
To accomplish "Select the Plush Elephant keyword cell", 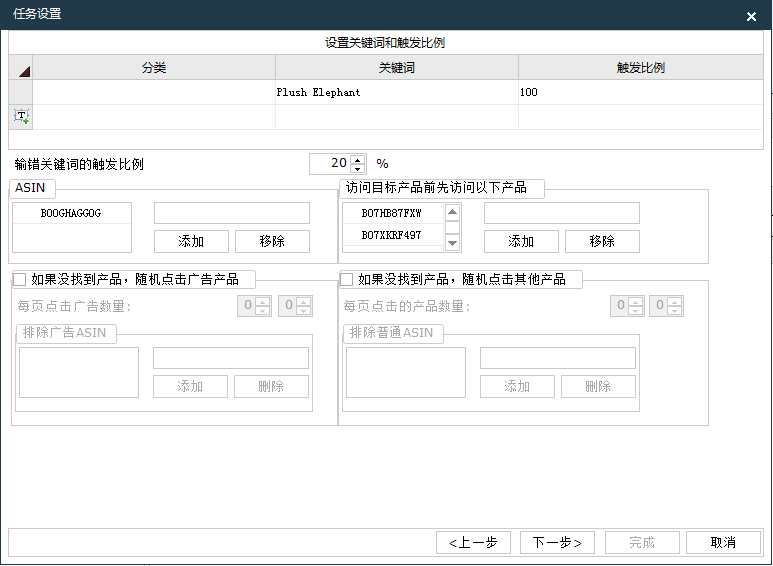I will (x=397, y=92).
